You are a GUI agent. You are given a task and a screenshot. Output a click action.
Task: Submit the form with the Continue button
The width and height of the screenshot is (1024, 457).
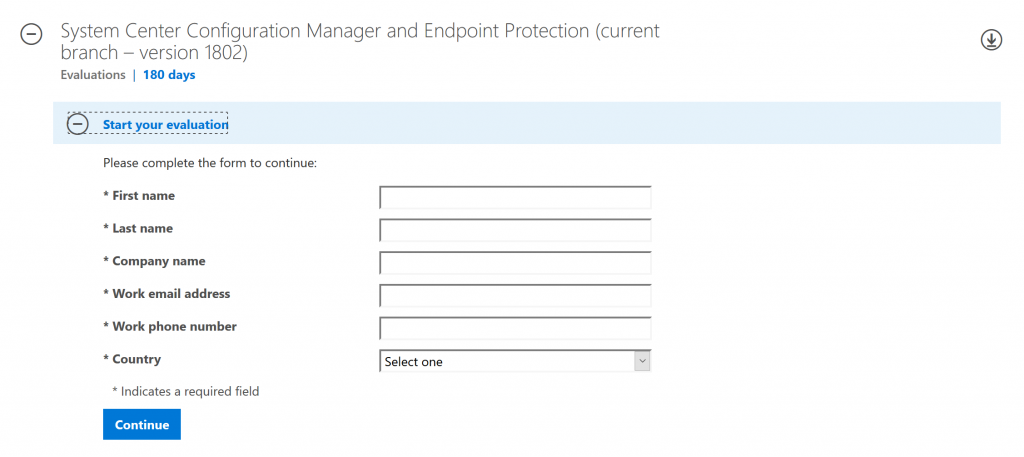click(142, 424)
